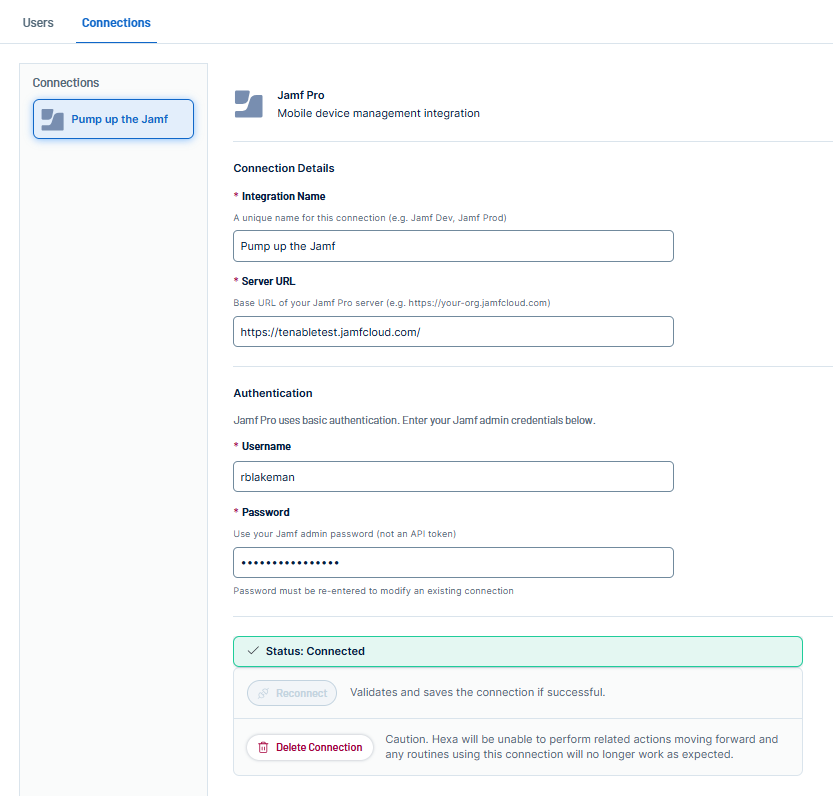Click the Connections sidebar heading
833x796 pixels.
click(x=66, y=83)
